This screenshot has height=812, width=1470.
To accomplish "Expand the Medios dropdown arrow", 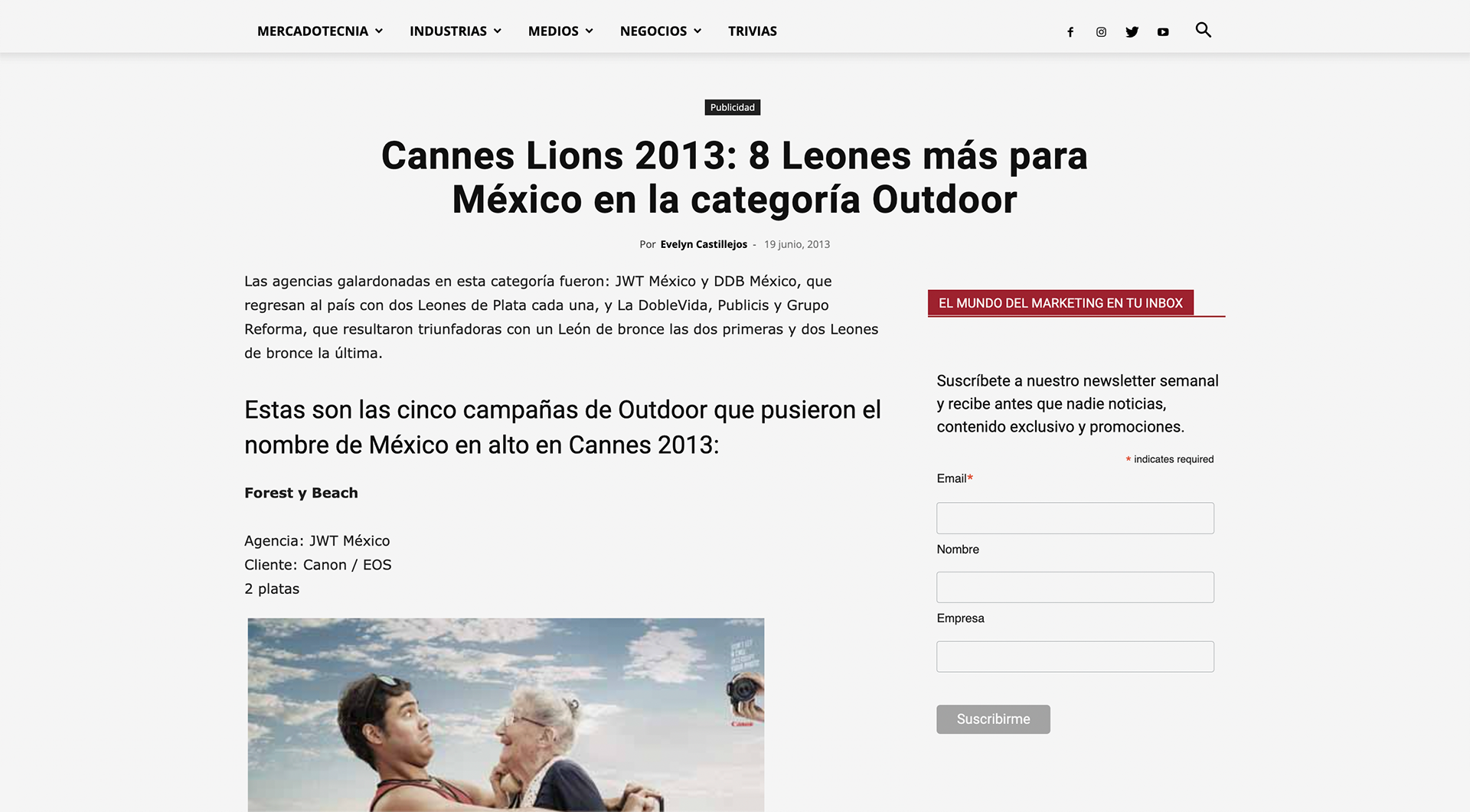I will coord(589,31).
